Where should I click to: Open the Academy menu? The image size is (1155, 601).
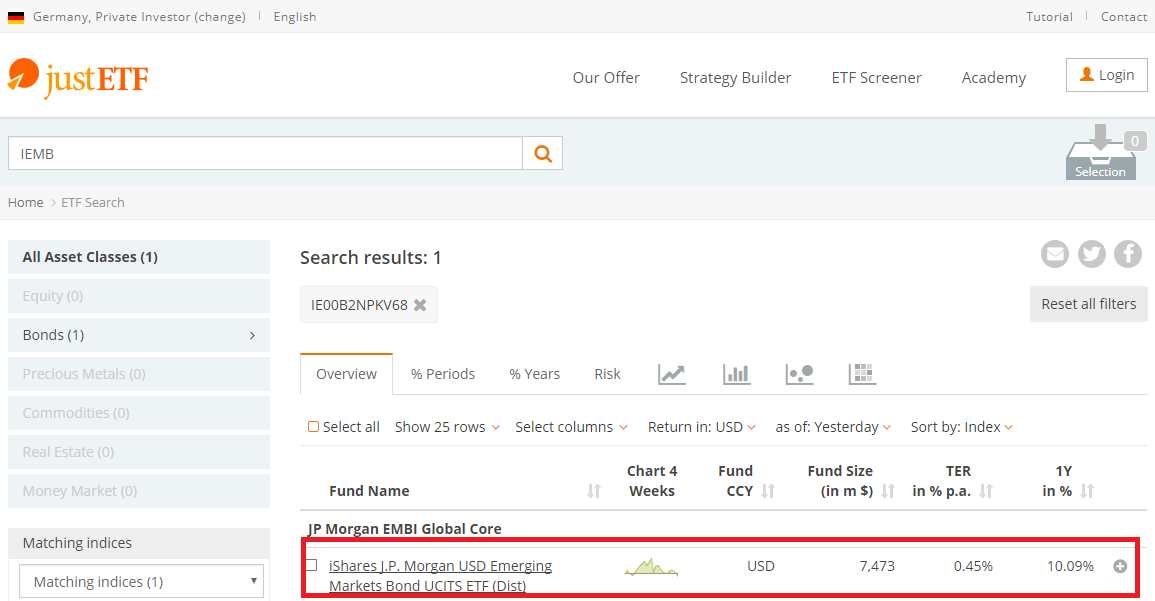(x=994, y=77)
